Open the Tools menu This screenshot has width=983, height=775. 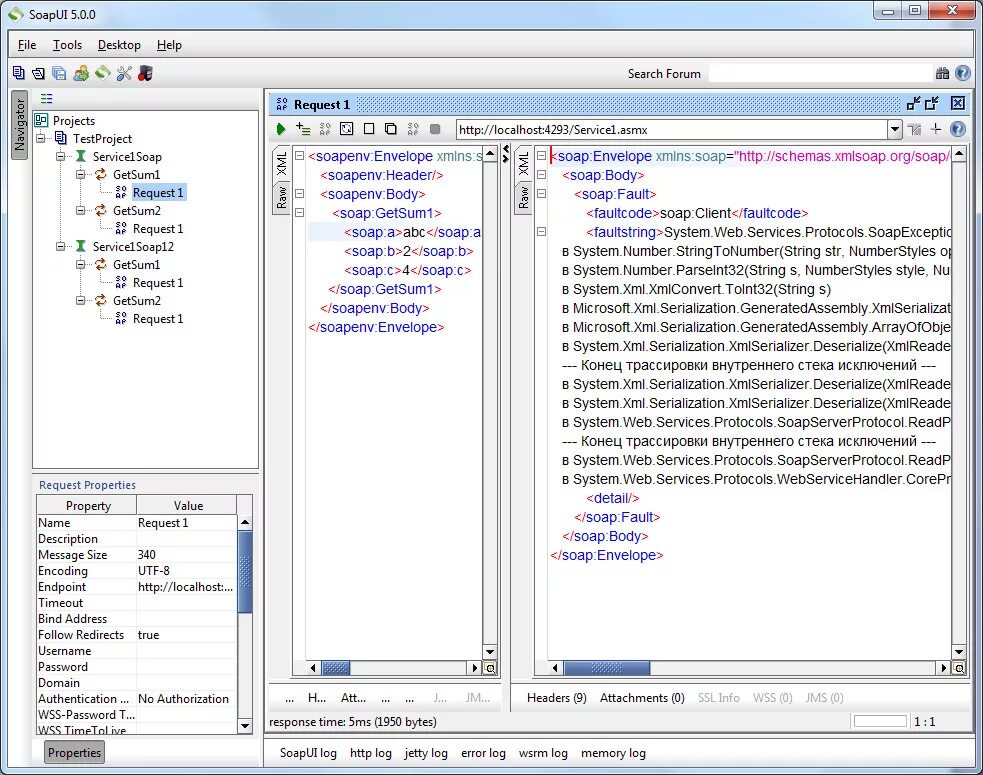(x=66, y=45)
